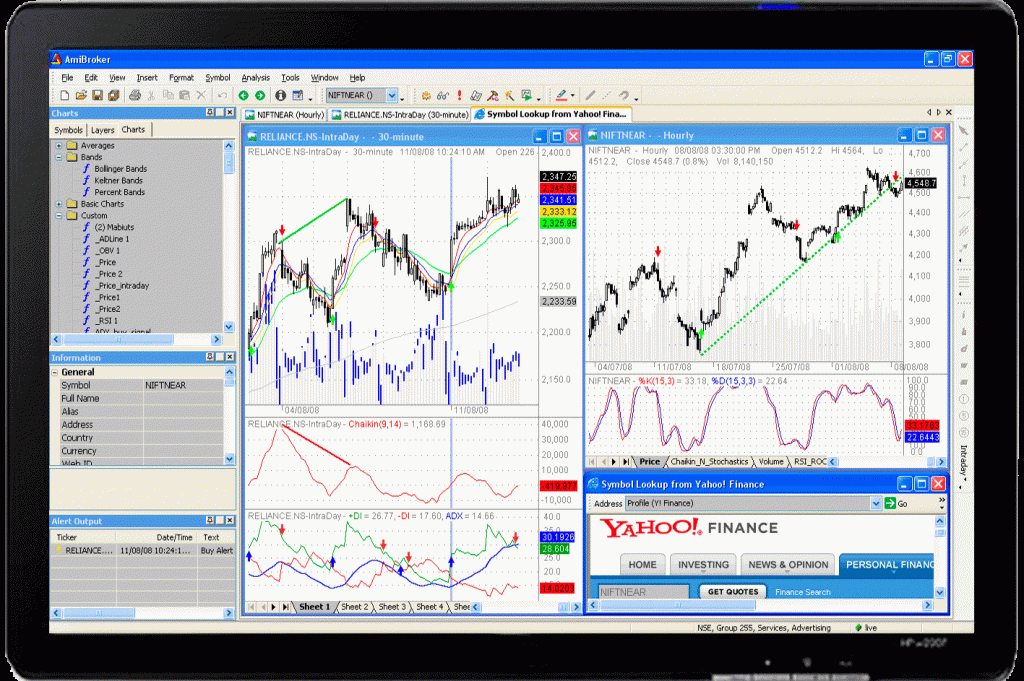Click the red exclamation mark icon
This screenshot has height=681, width=1024.
(459, 96)
